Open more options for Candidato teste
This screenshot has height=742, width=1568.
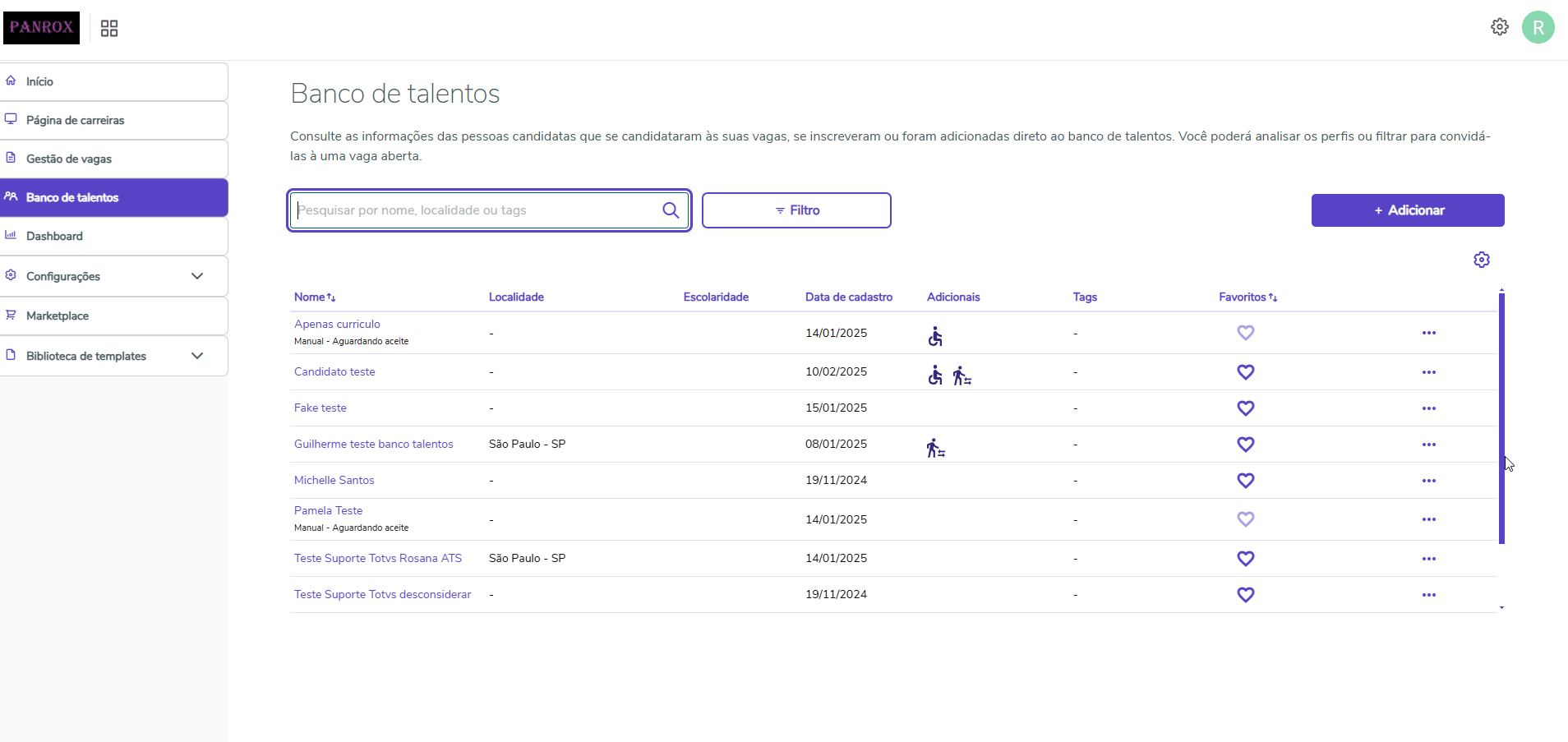point(1429,372)
